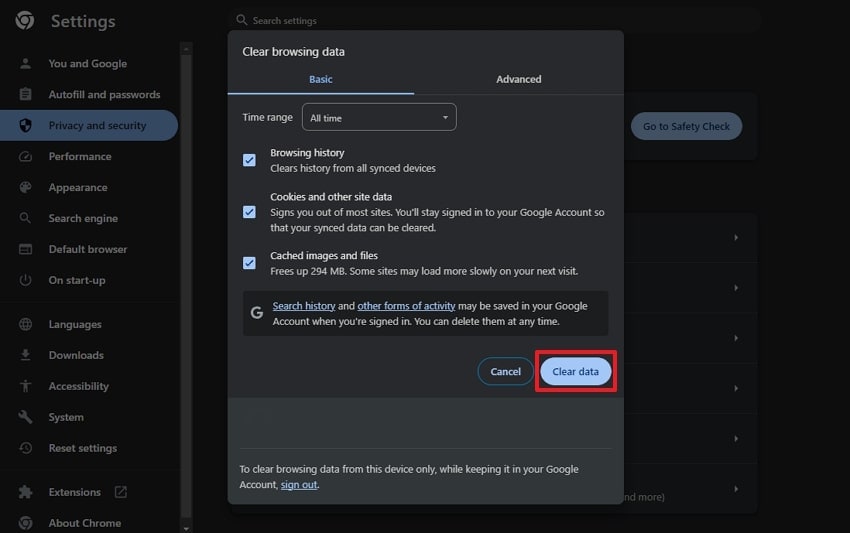Click the Privacy and security shield icon
850x533 pixels.
[25, 125]
